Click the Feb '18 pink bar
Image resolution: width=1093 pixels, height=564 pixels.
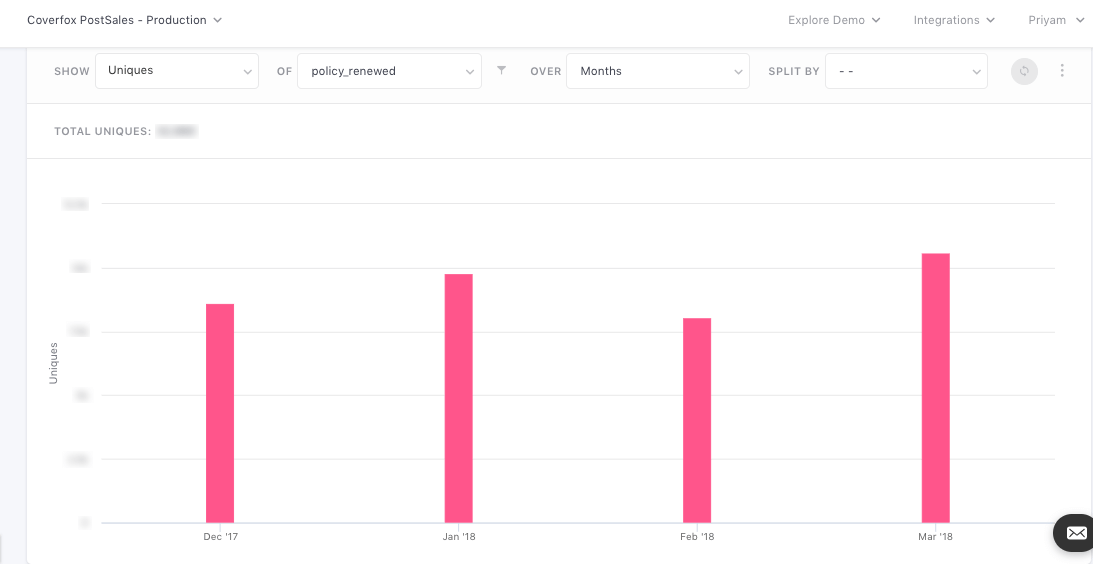pyautogui.click(x=697, y=419)
